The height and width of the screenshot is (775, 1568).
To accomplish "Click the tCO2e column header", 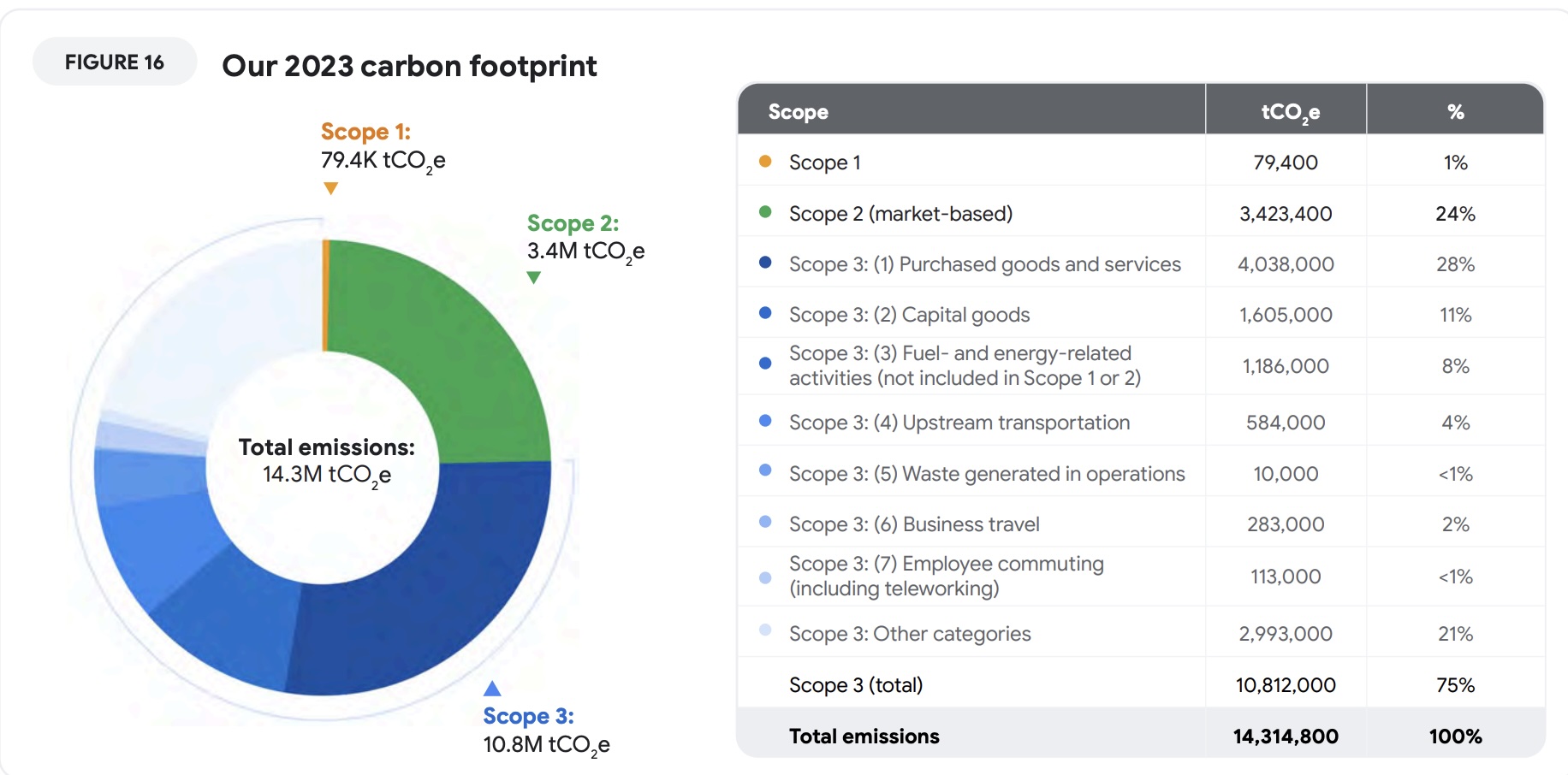I will point(1289,112).
